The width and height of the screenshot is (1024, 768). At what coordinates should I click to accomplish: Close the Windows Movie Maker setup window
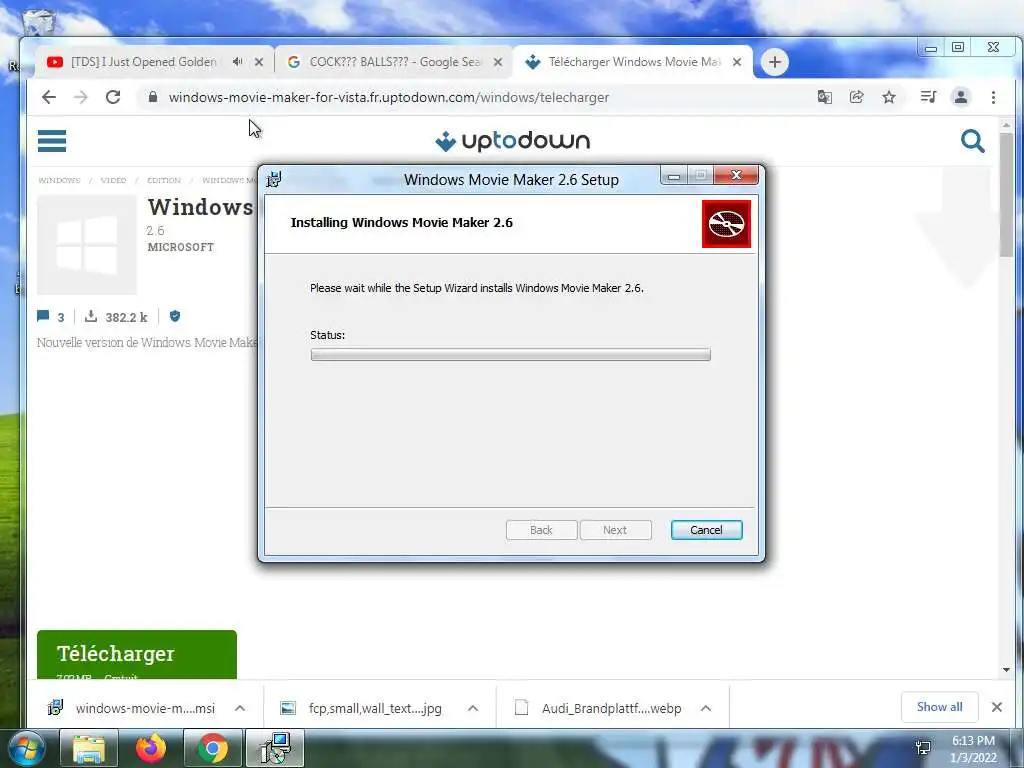point(736,175)
